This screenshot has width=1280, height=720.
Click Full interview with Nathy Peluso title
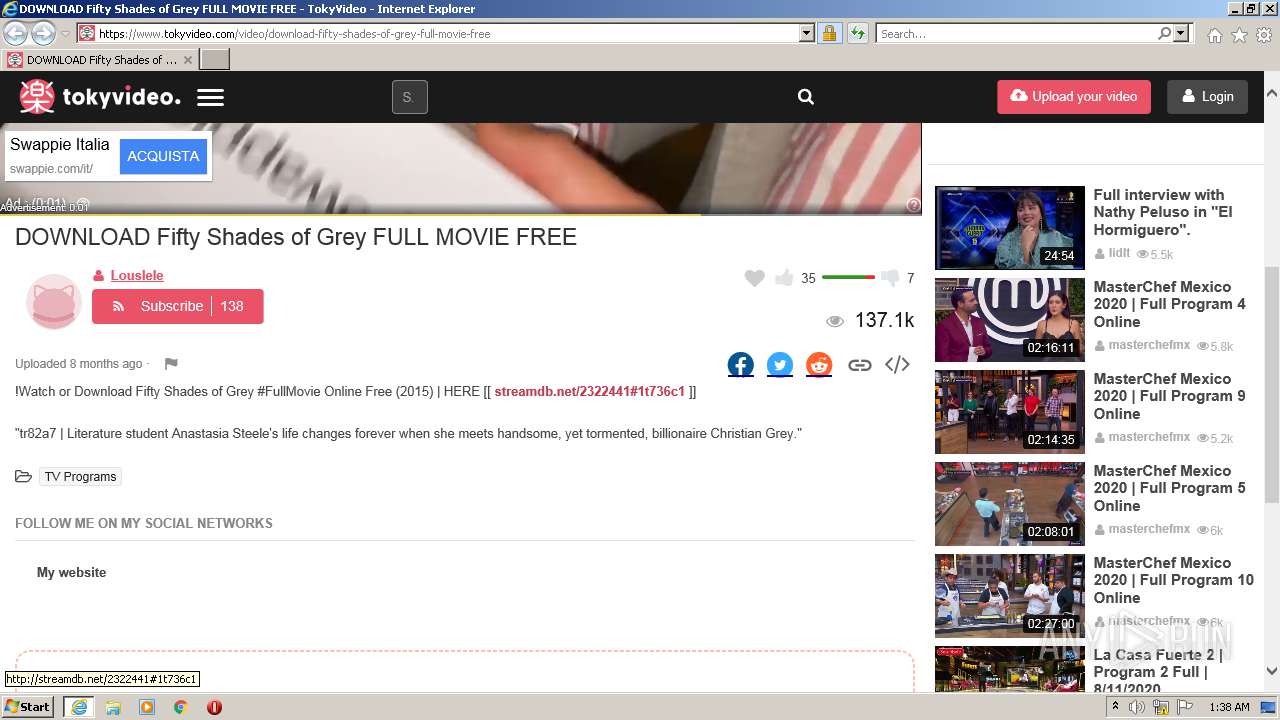click(x=1163, y=212)
